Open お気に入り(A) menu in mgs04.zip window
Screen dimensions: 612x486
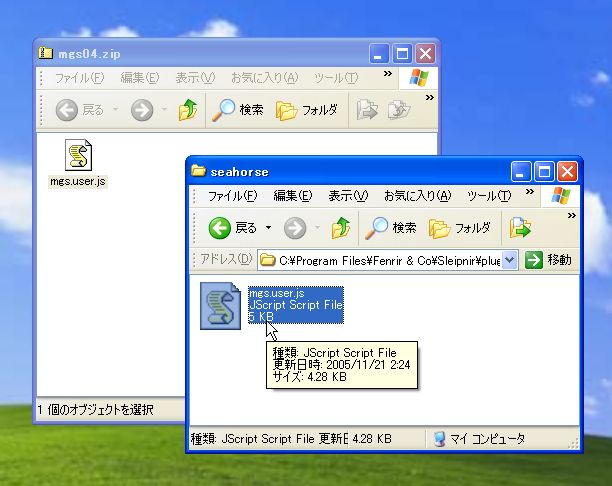[265, 78]
